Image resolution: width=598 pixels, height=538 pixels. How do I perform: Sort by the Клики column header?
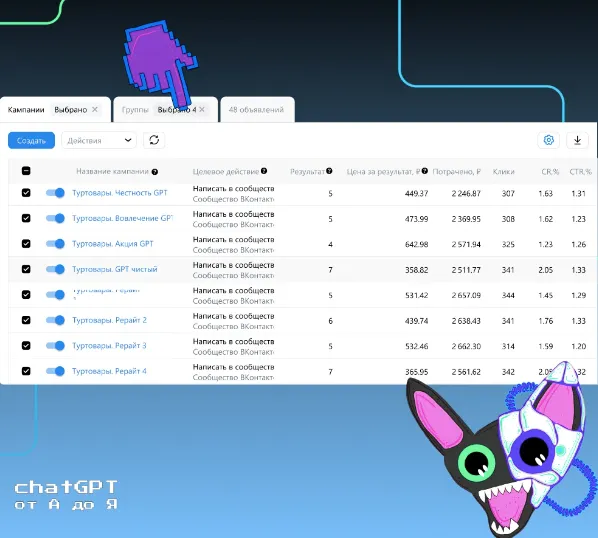pyautogui.click(x=503, y=172)
